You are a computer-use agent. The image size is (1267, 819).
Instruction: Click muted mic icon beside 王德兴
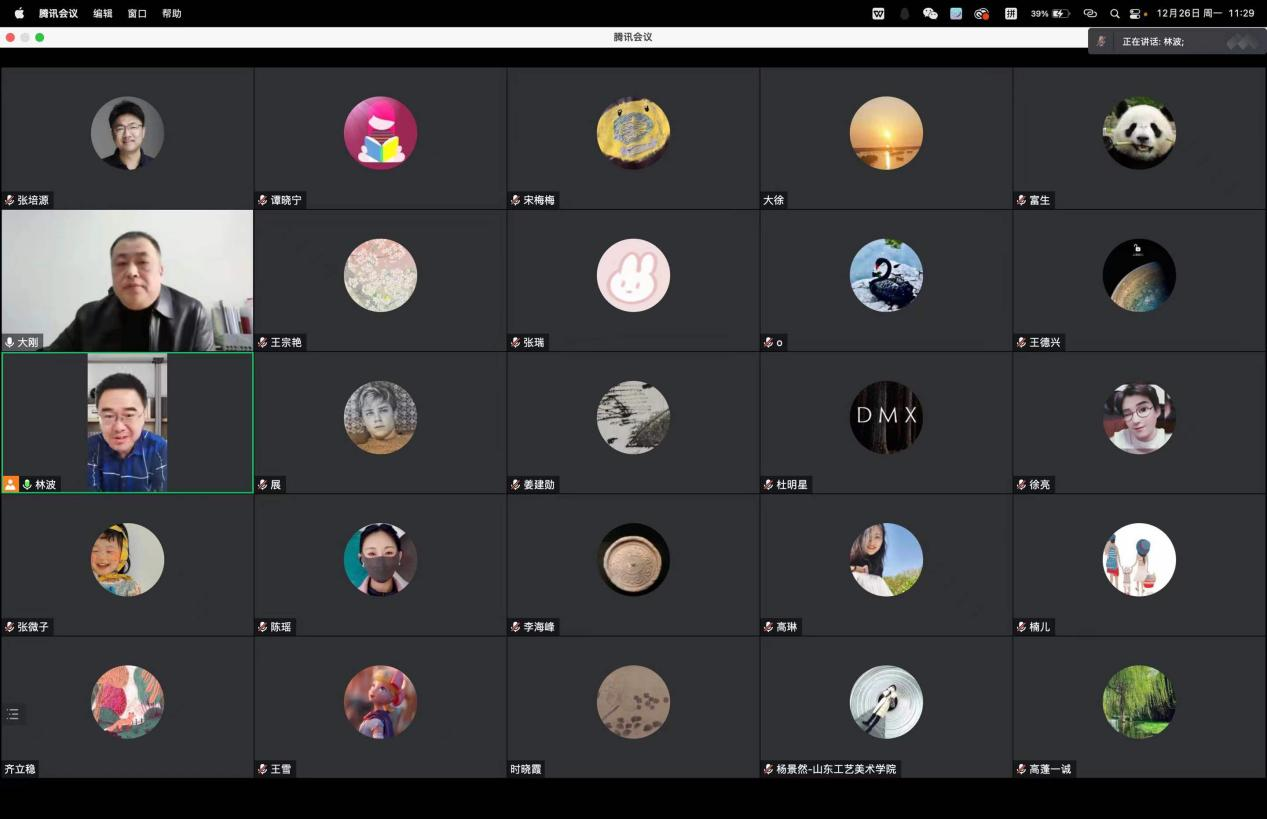[x=1022, y=342]
